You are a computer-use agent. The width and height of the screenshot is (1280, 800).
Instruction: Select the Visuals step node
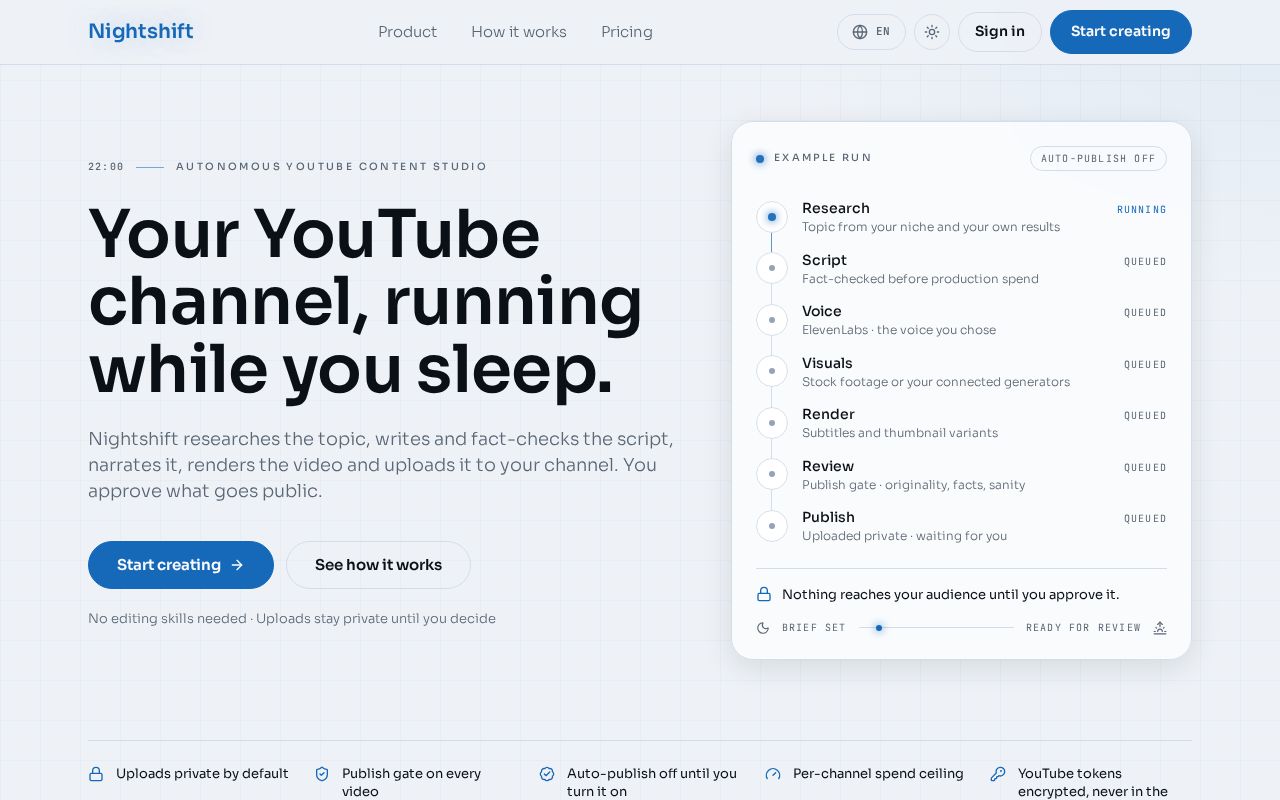pyautogui.click(x=771, y=371)
